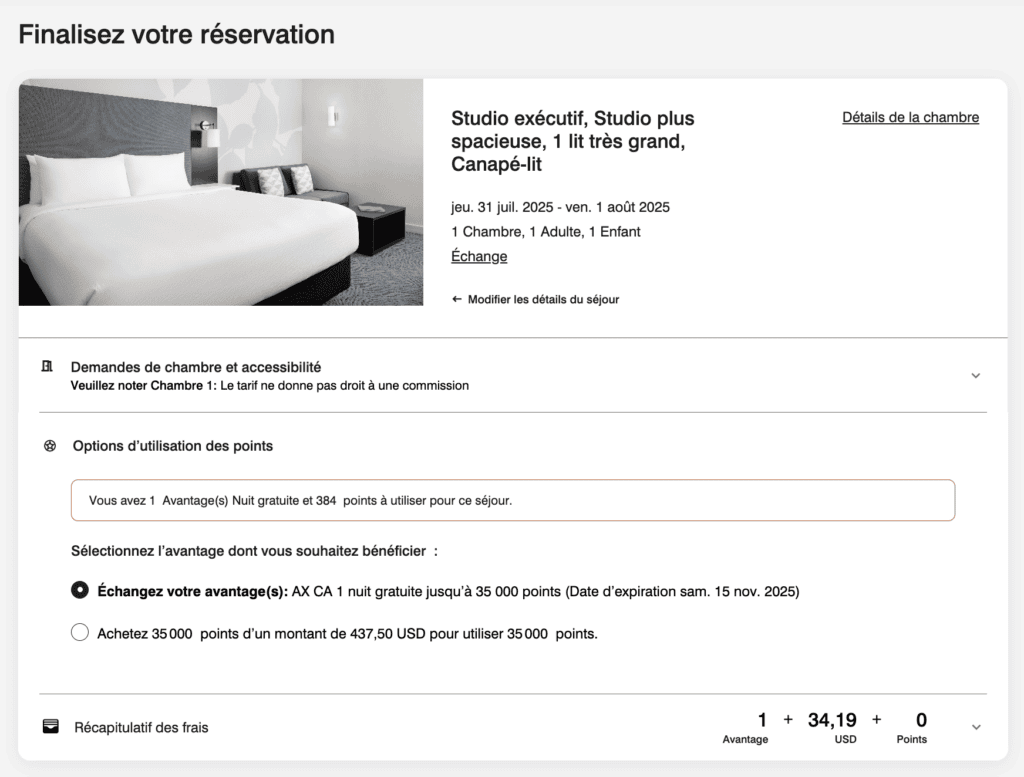Click the Nuit gratuite points notice box
This screenshot has height=777, width=1024.
click(x=512, y=500)
